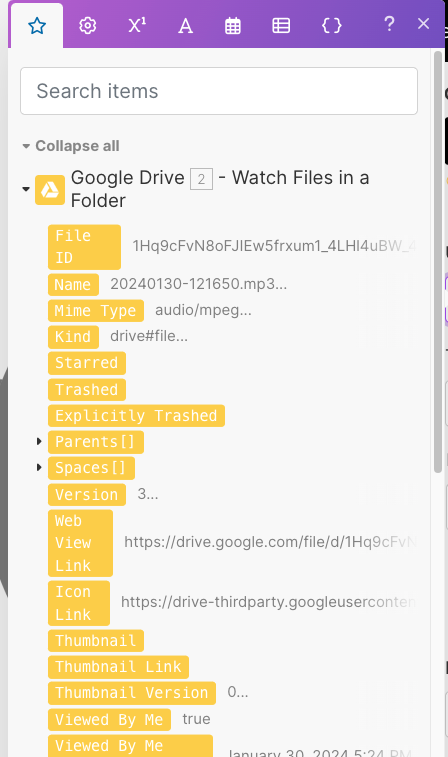This screenshot has width=448, height=757.
Task: Expand the Parents[] array
Action: pyautogui.click(x=39, y=441)
